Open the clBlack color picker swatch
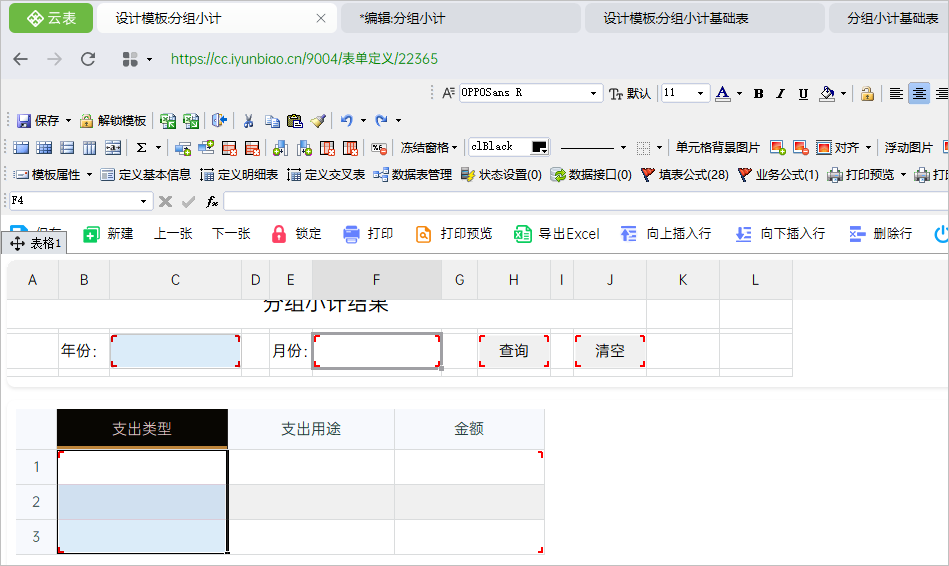 coord(539,147)
